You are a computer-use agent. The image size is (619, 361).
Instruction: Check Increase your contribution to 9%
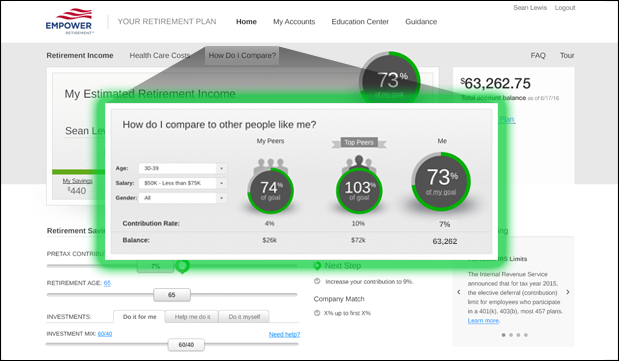tap(317, 281)
